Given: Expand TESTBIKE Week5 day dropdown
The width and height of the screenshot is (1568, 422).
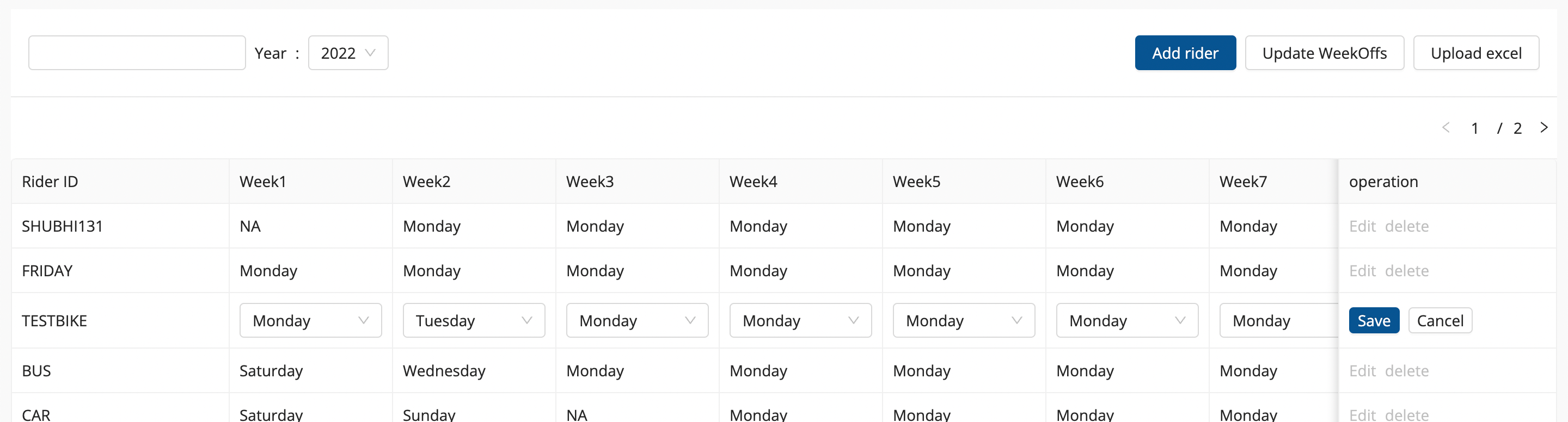Looking at the screenshot, I should [963, 320].
